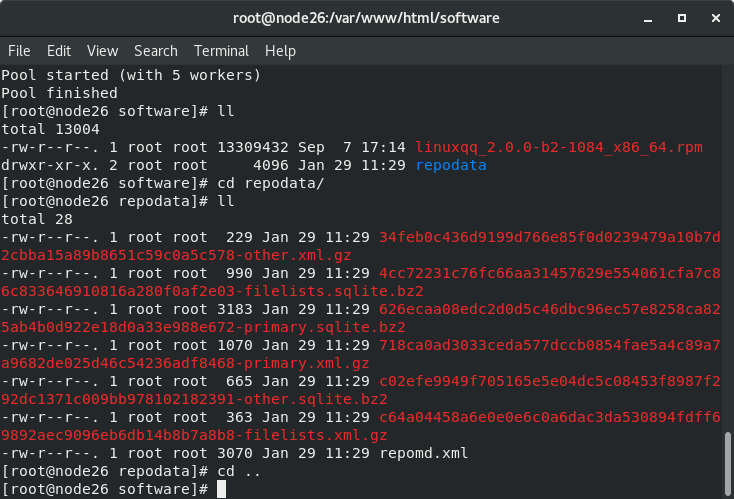Open the Edit menu

pos(59,51)
